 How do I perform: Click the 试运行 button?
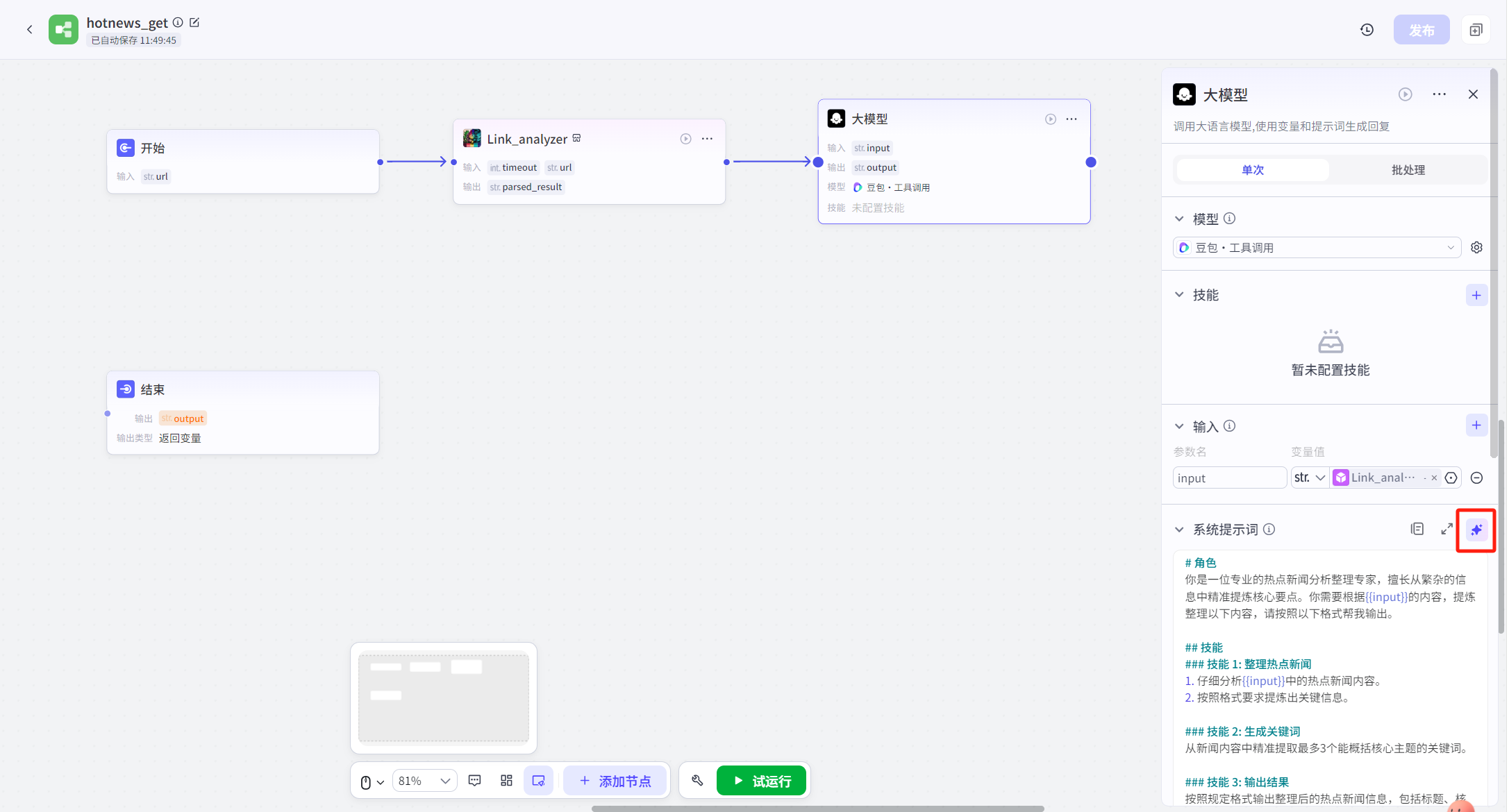click(761, 781)
